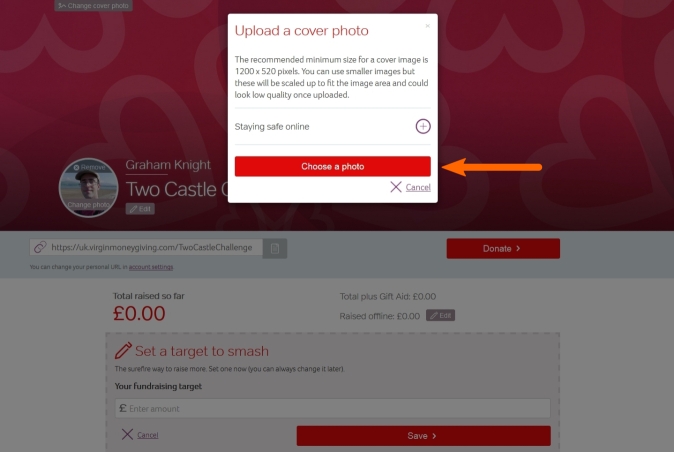Viewport: 674px width, 452px height.
Task: Click Change photo on profile picture
Action: 89,205
